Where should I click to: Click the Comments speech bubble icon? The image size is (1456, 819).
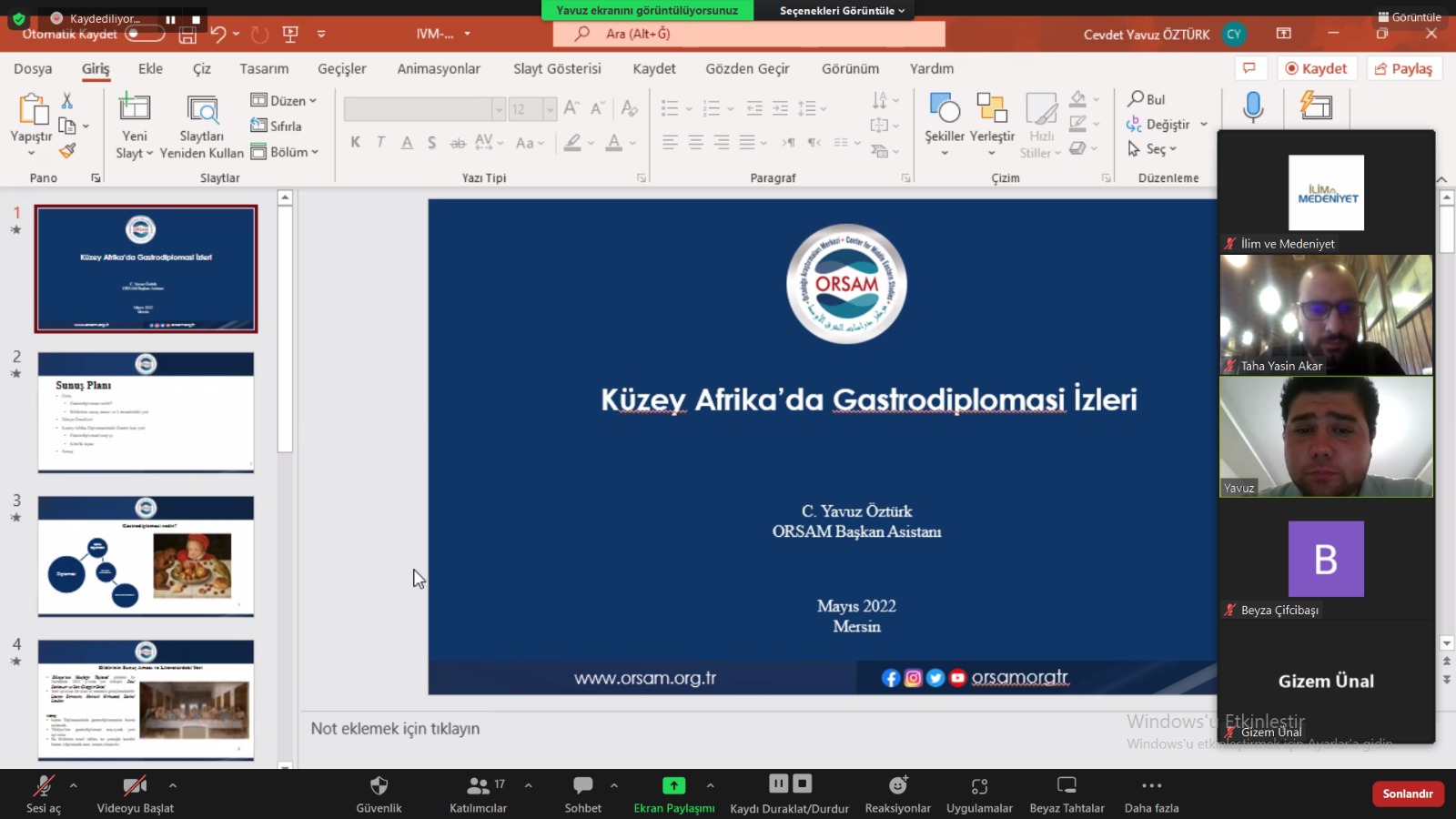click(1249, 68)
